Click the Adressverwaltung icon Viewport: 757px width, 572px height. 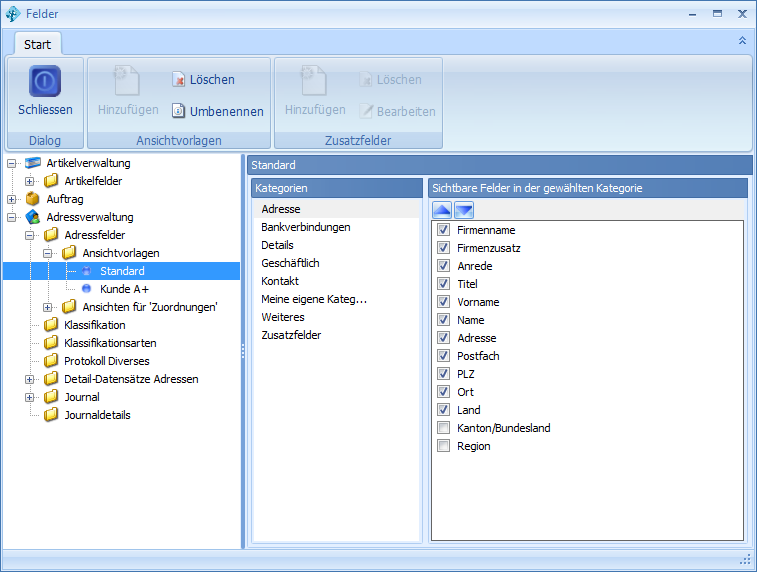click(33, 217)
